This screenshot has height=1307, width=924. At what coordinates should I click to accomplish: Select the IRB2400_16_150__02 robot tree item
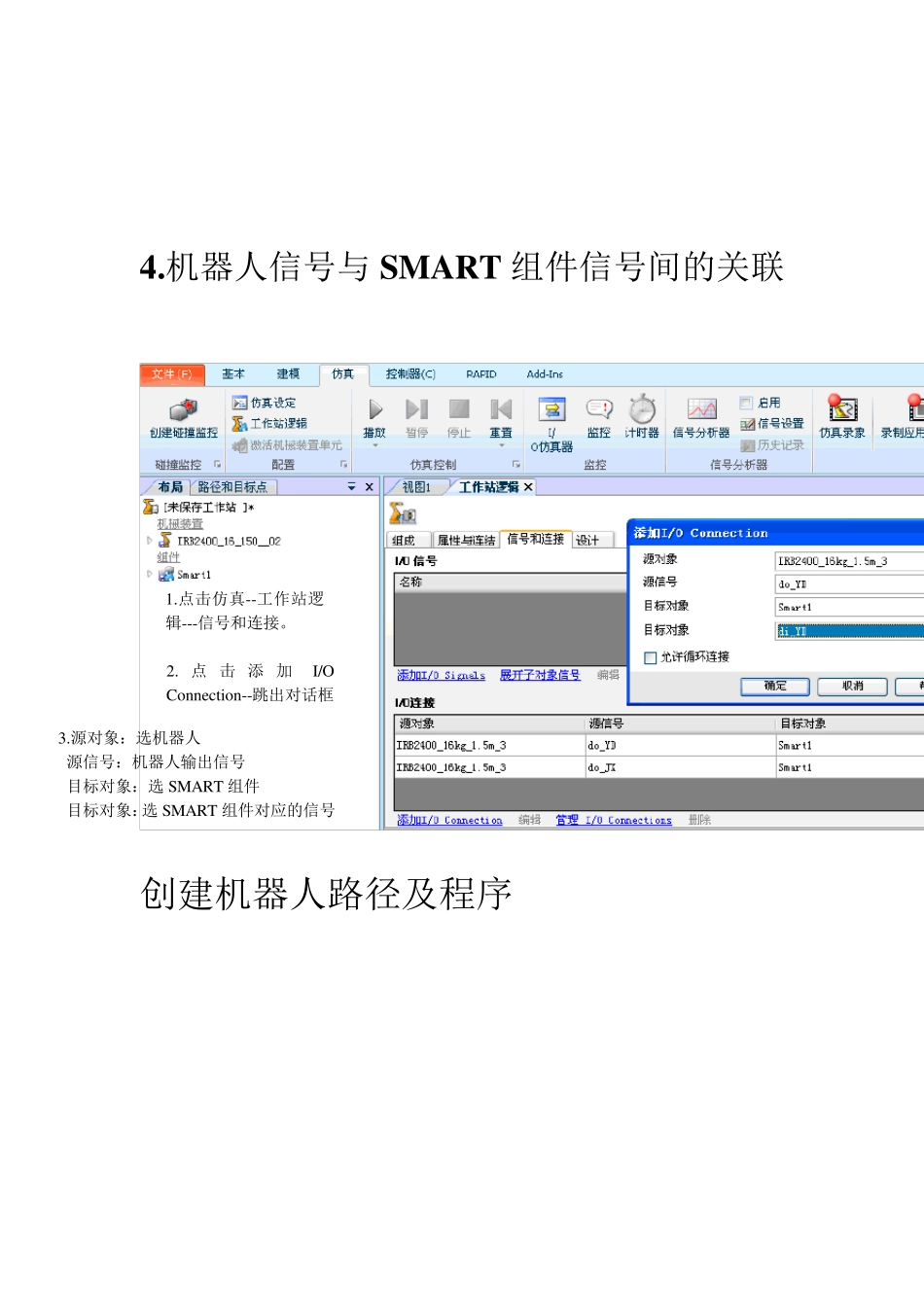click(x=220, y=541)
